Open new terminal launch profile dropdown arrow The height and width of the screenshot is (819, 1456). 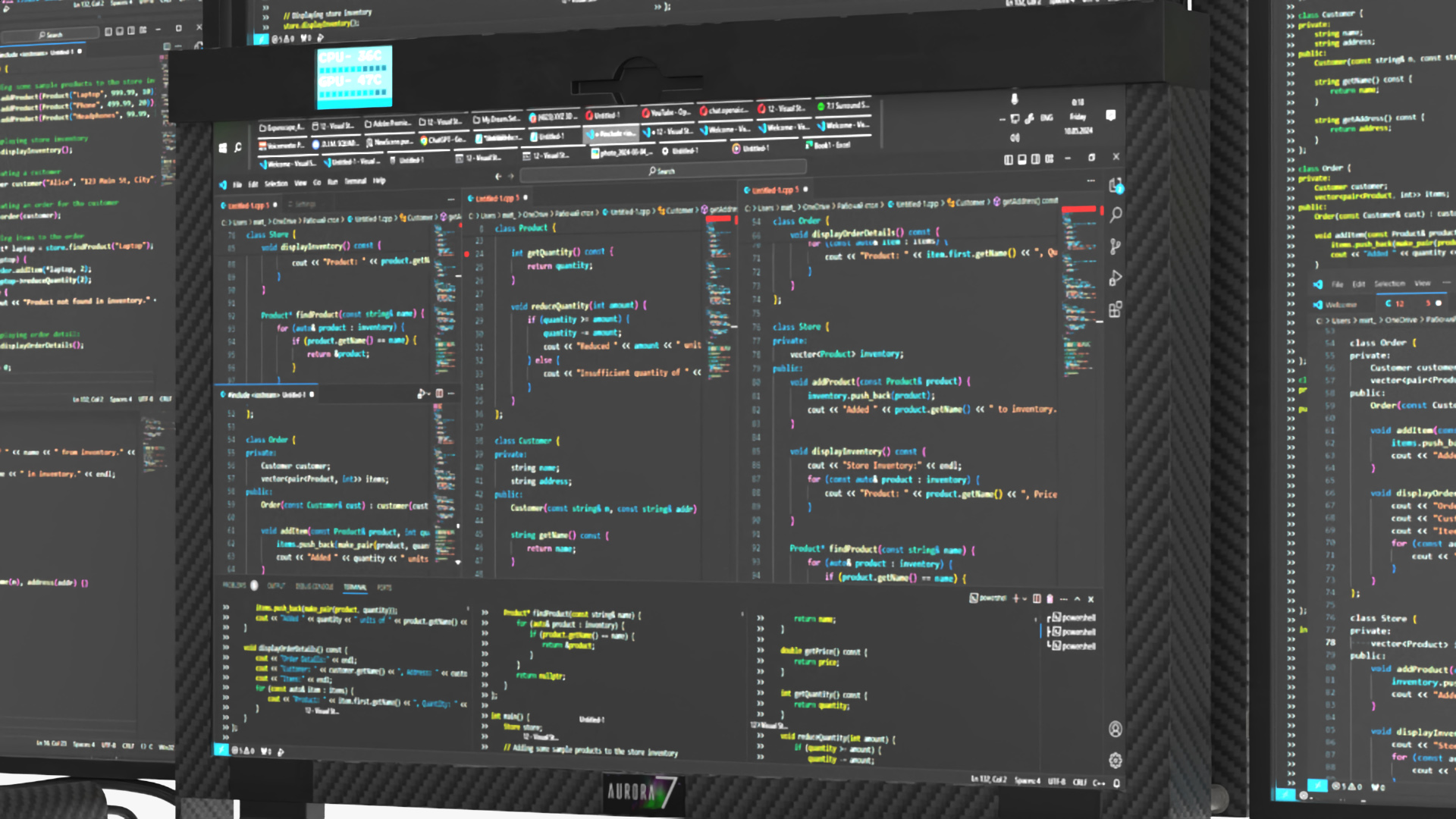[1025, 598]
